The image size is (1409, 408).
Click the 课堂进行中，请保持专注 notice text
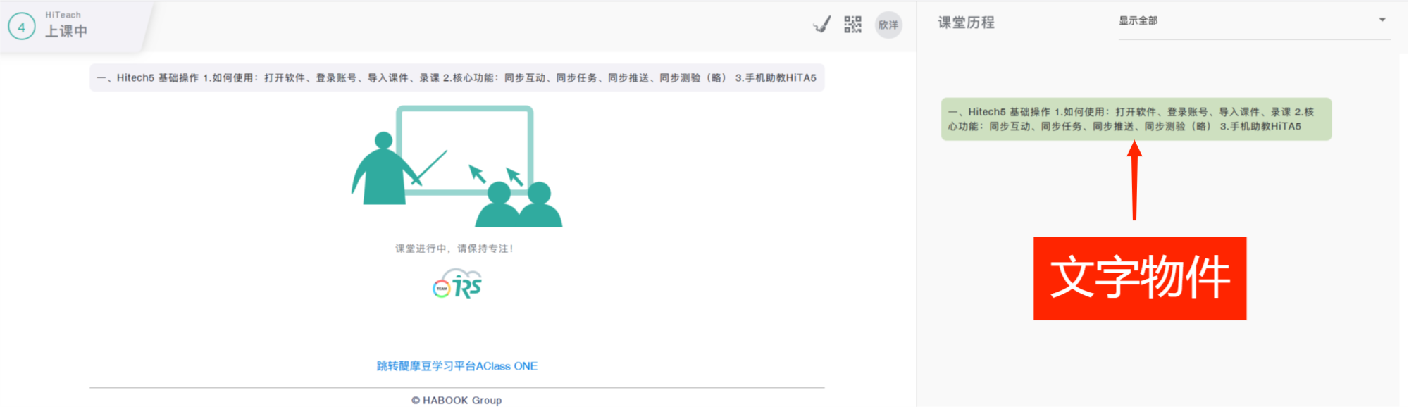click(454, 248)
